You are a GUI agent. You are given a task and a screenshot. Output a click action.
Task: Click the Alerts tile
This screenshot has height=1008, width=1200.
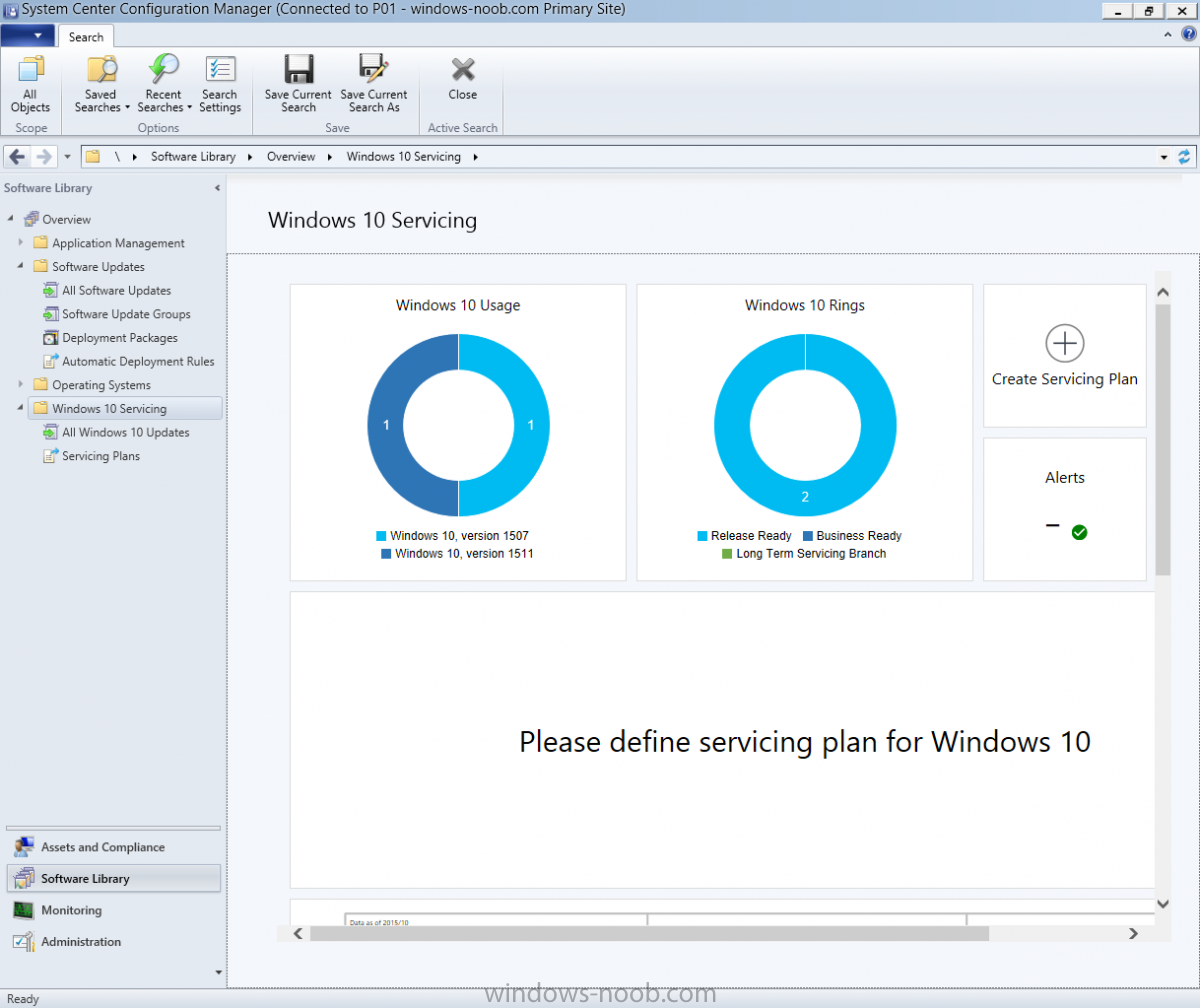1065,509
